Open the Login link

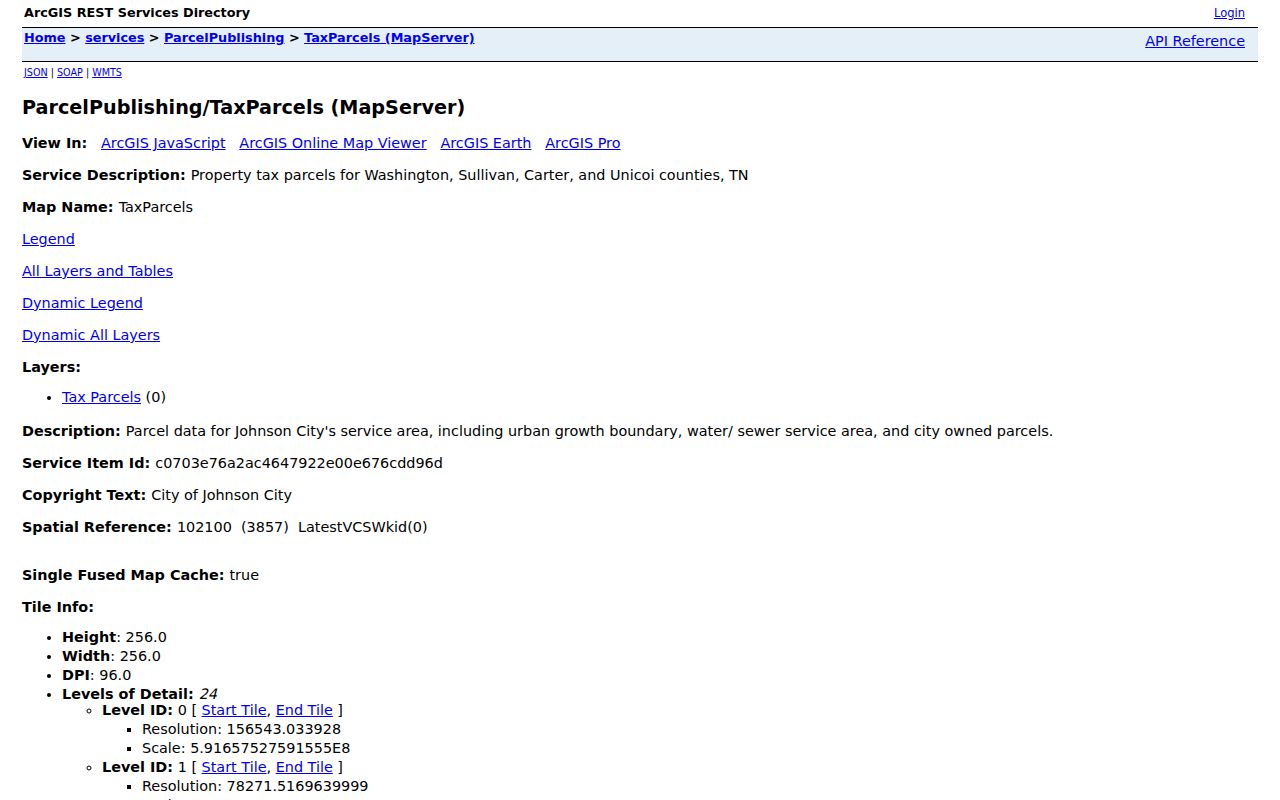coord(1229,13)
